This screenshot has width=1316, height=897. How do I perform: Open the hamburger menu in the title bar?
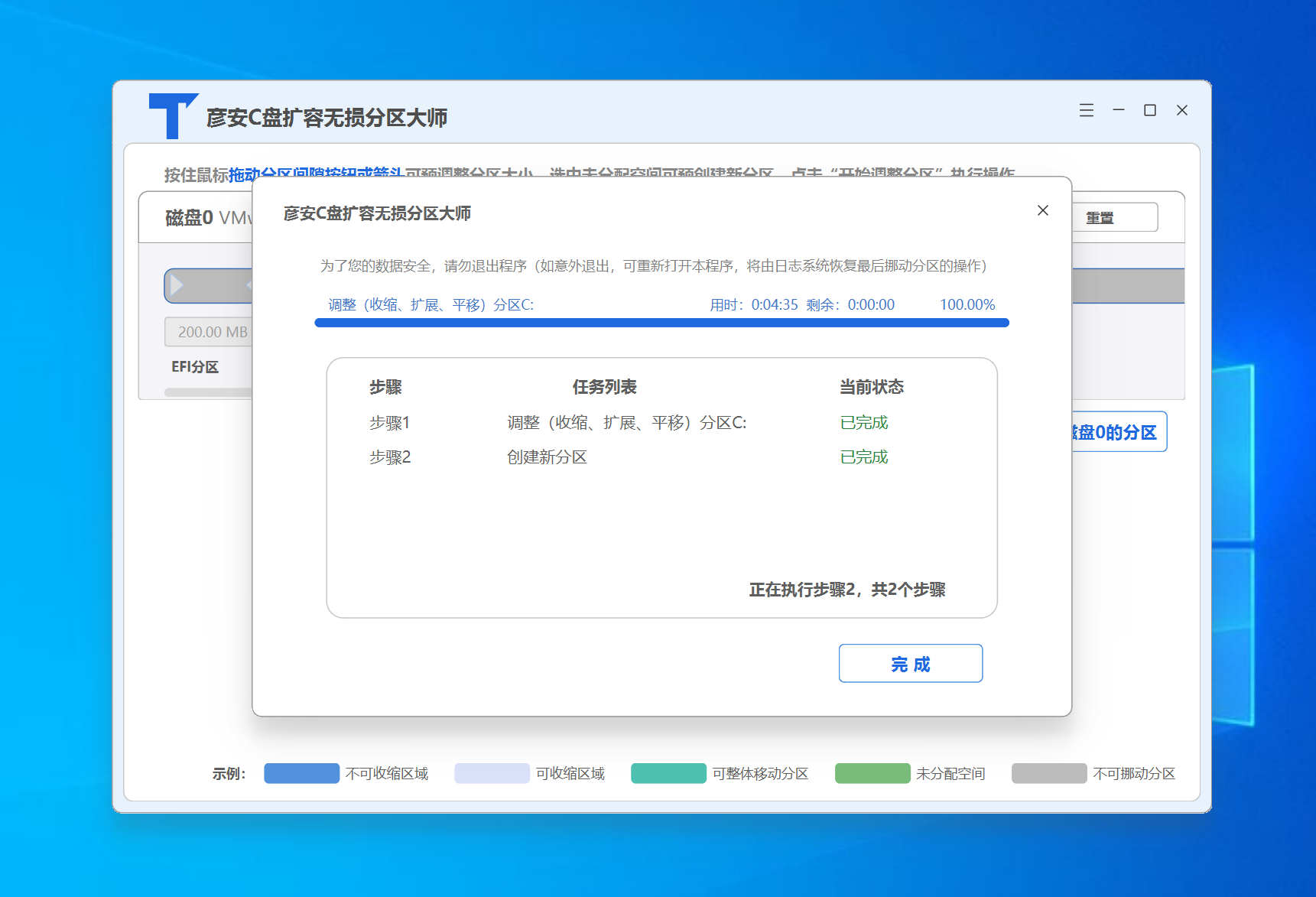(1086, 110)
